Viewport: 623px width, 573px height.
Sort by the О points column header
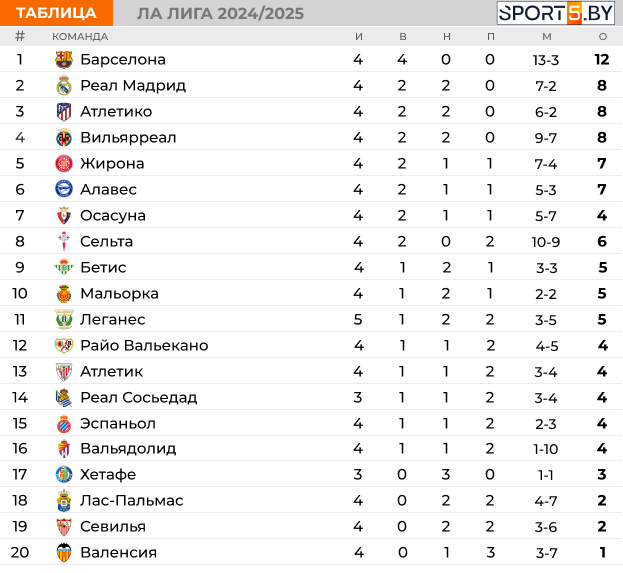tap(603, 37)
